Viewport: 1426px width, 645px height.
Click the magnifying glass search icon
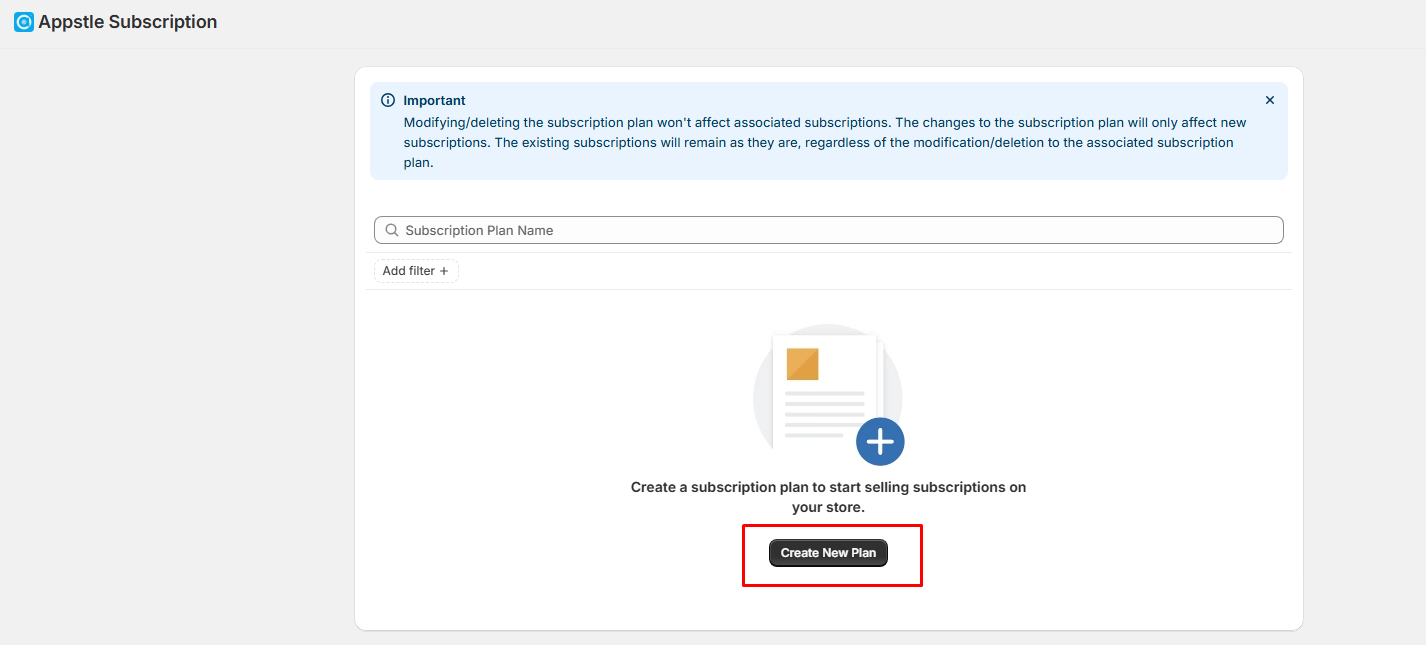coord(392,231)
